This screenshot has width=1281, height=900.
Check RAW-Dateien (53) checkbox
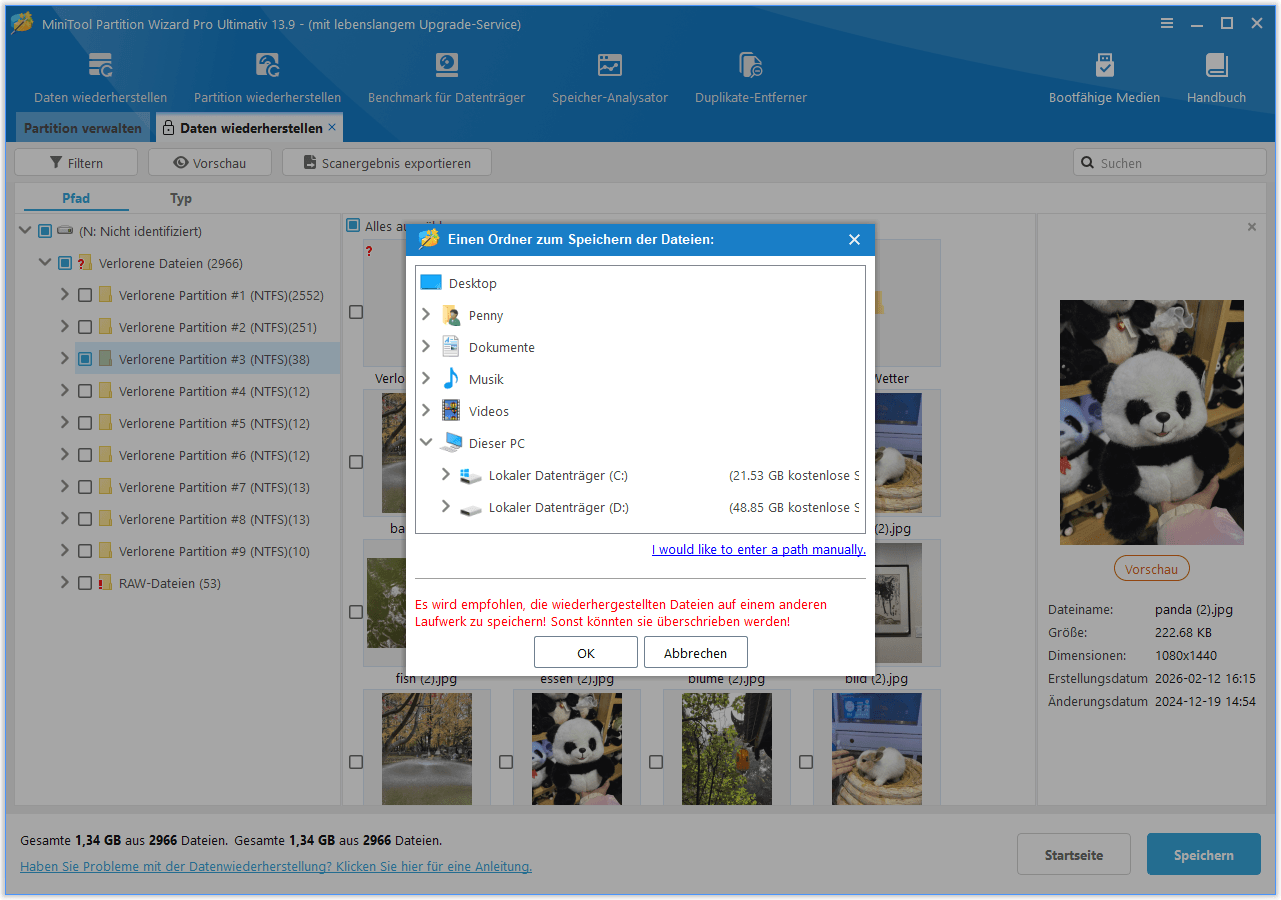84,583
